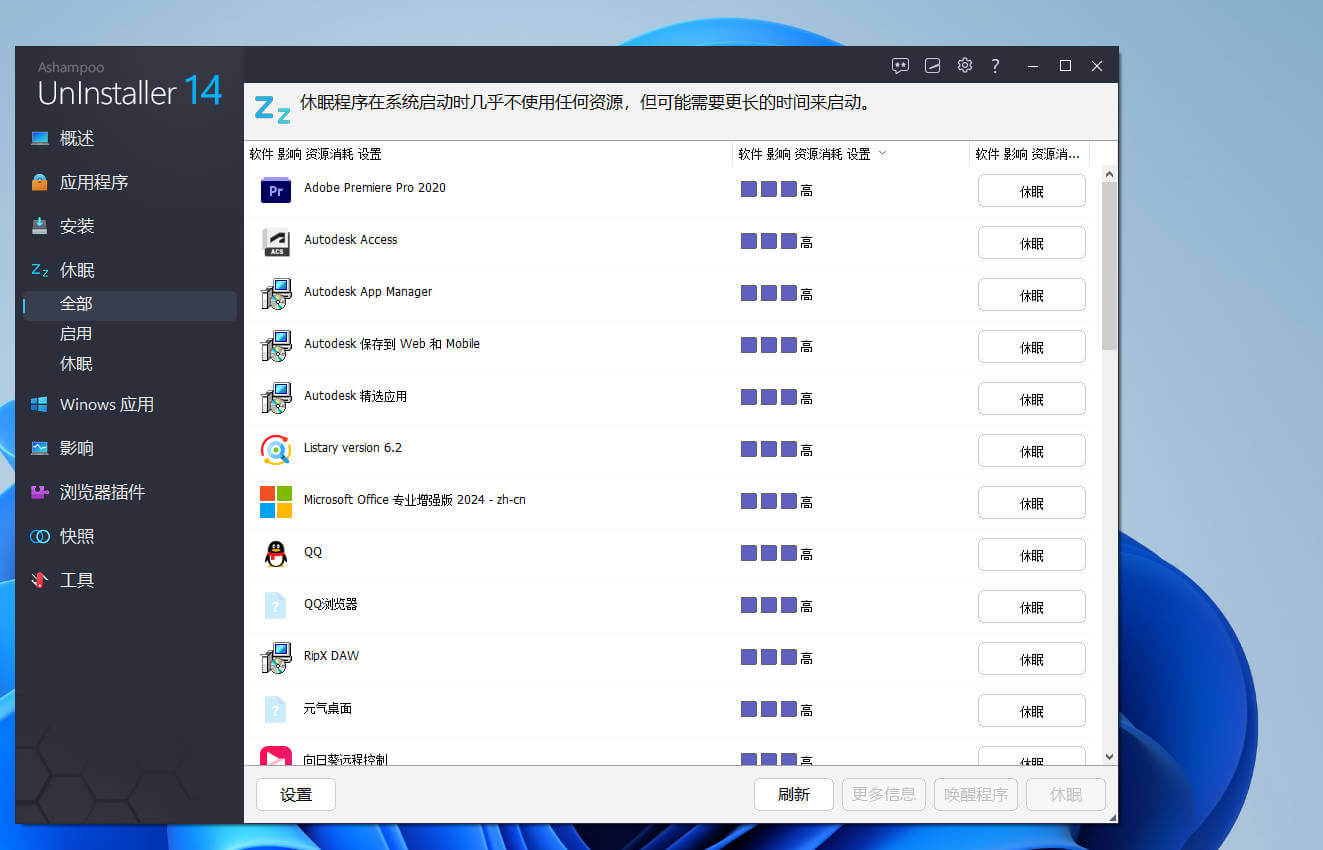Screen dimensions: 1323x850
Task: Open 设置 at the bottom left
Action: pos(295,794)
